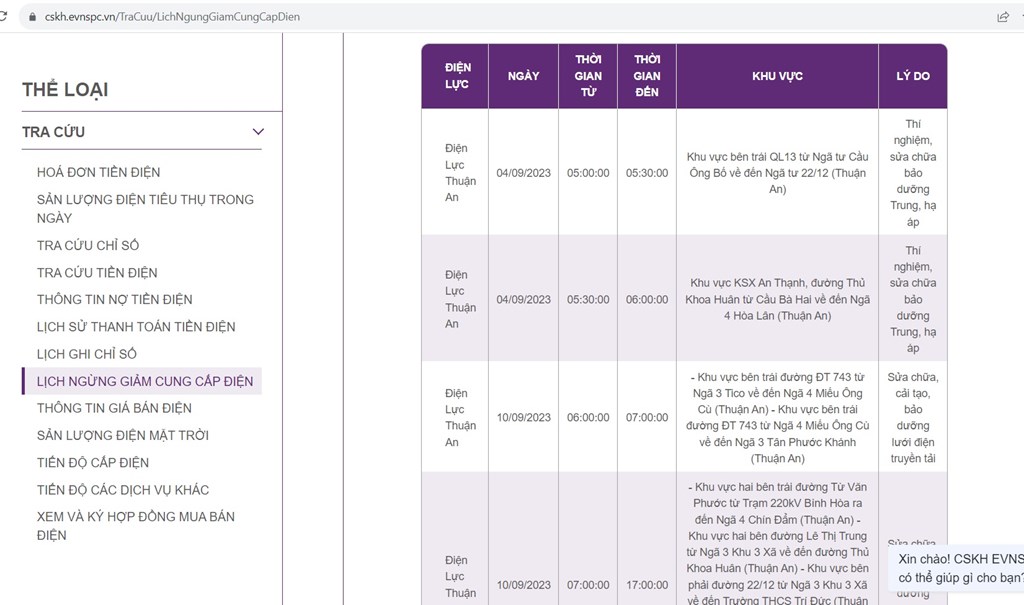The height and width of the screenshot is (605, 1024).
Task: Click the Từ Văn Phước area description
Action: click(x=777, y=542)
